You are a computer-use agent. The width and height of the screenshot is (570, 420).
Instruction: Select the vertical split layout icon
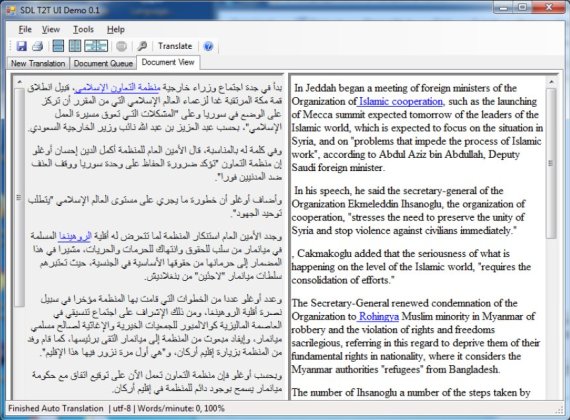[x=75, y=46]
